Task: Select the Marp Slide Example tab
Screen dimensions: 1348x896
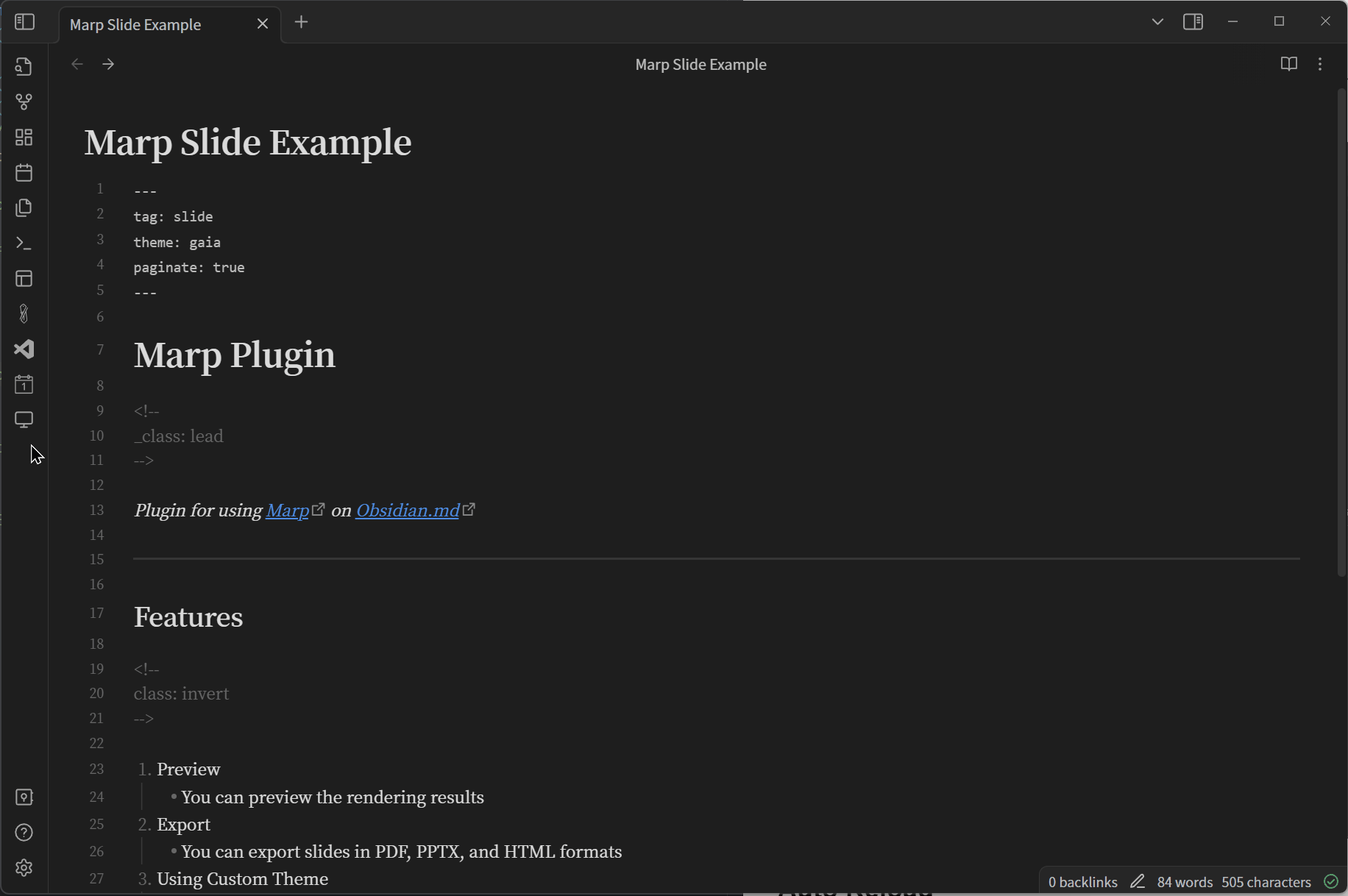Action: coord(135,24)
